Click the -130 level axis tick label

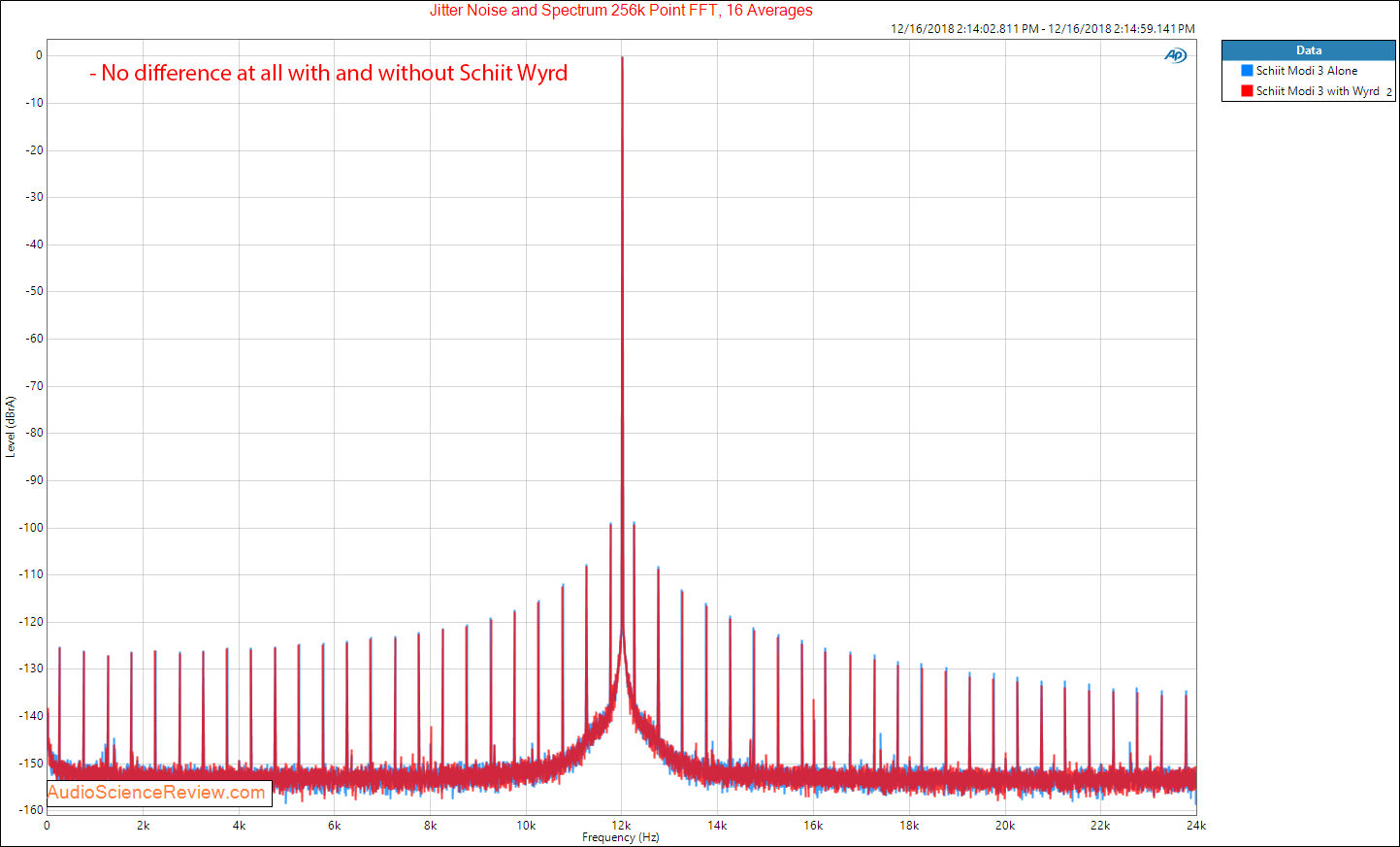pyautogui.click(x=31, y=668)
